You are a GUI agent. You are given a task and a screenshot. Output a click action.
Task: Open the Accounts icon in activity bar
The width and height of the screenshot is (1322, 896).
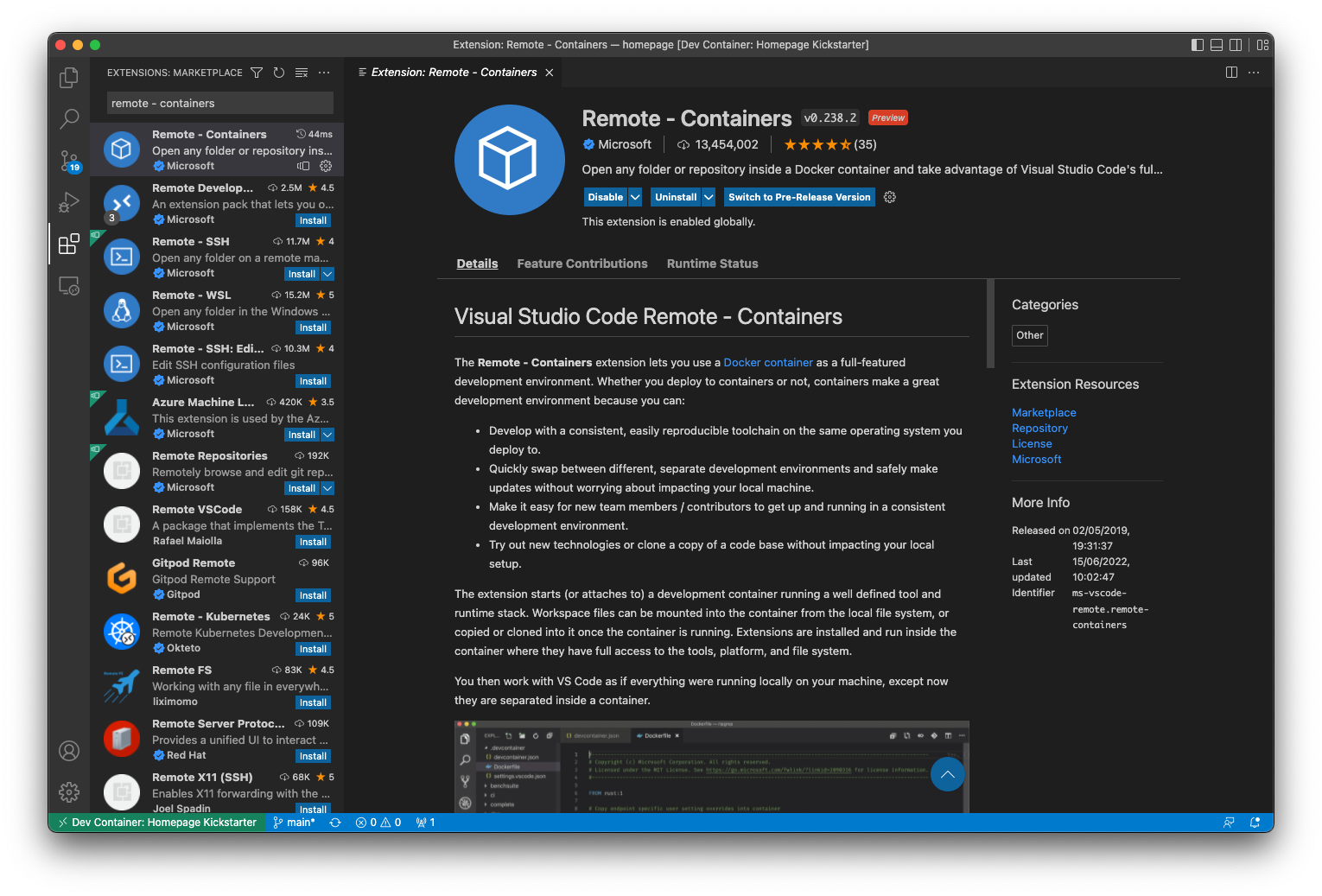click(x=69, y=751)
